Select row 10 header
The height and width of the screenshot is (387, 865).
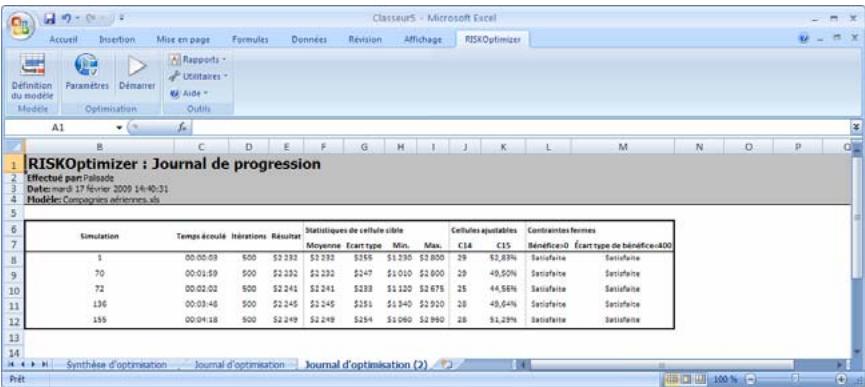[15, 291]
